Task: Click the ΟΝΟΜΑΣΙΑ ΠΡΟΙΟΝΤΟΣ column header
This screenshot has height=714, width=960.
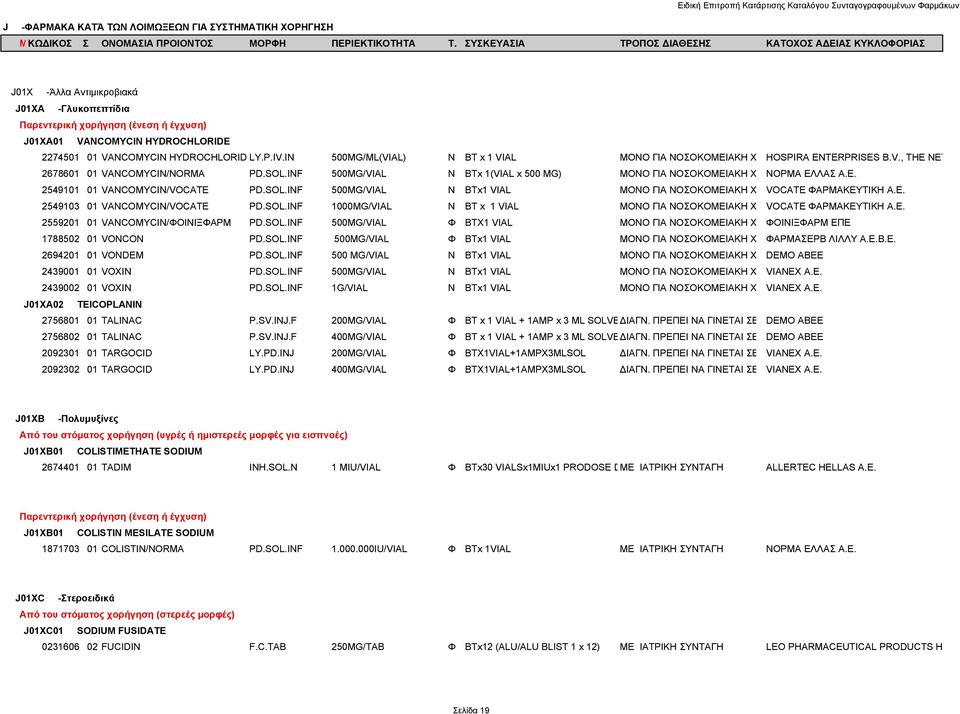Action: tap(157, 43)
